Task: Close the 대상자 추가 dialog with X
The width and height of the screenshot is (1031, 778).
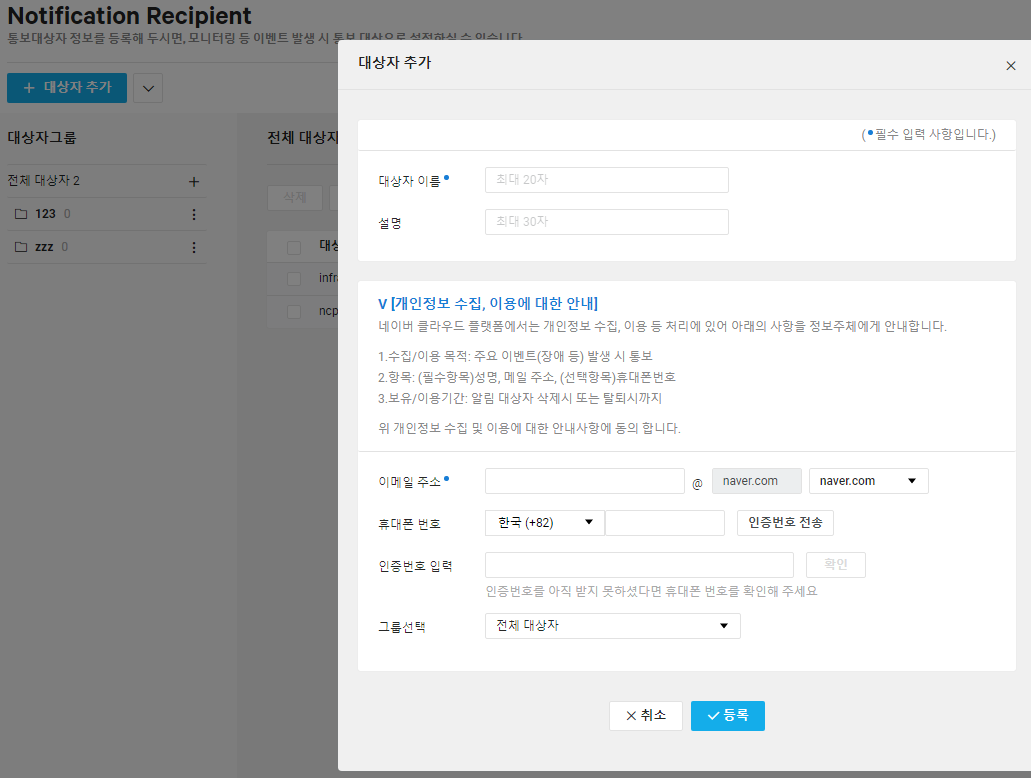Action: 1011,66
